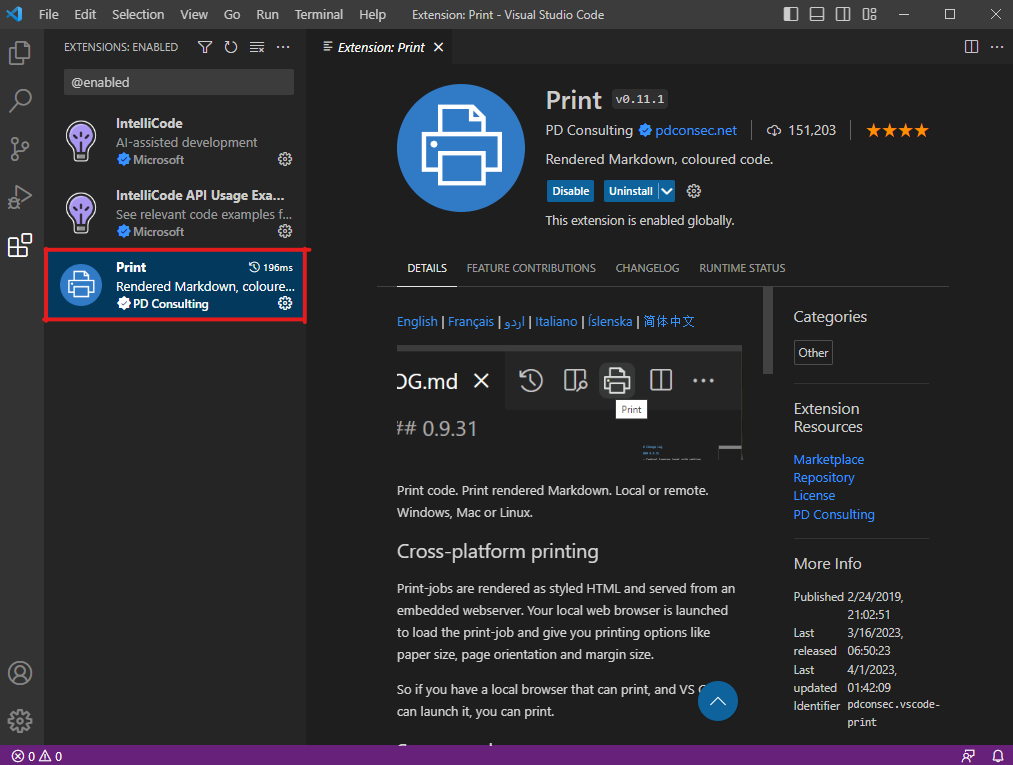Clear extensions search results icon
The width and height of the screenshot is (1013, 765).
[257, 47]
